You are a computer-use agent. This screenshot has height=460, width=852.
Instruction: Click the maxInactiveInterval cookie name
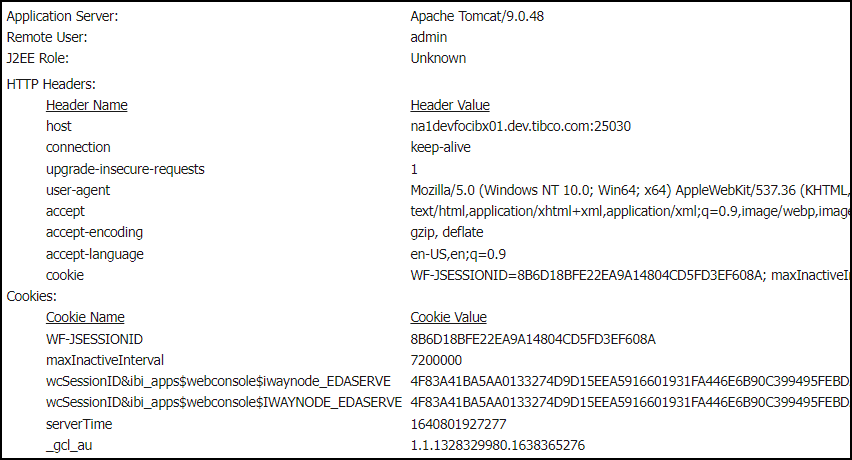[x=105, y=360]
